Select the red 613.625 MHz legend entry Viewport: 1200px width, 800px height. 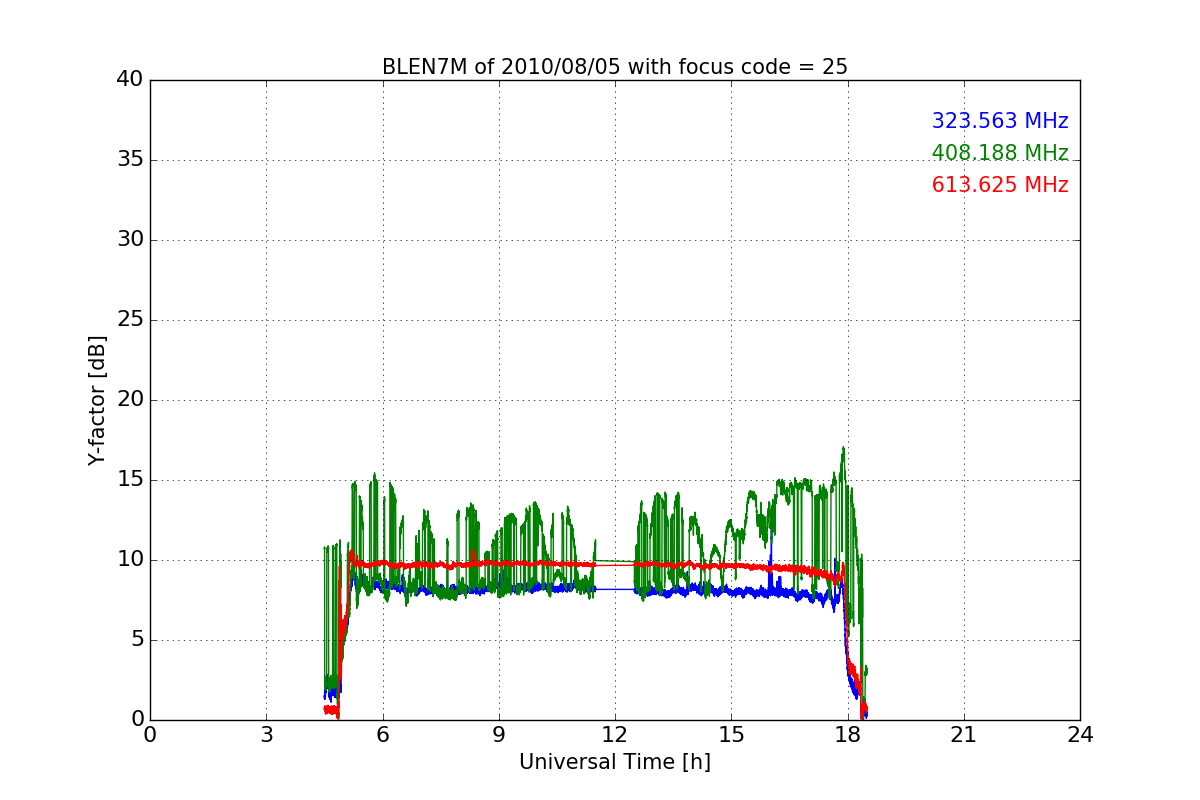click(999, 185)
